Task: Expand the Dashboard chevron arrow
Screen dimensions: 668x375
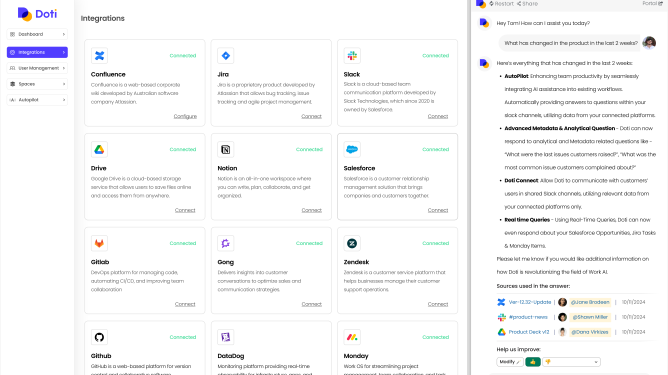Action: tap(64, 34)
